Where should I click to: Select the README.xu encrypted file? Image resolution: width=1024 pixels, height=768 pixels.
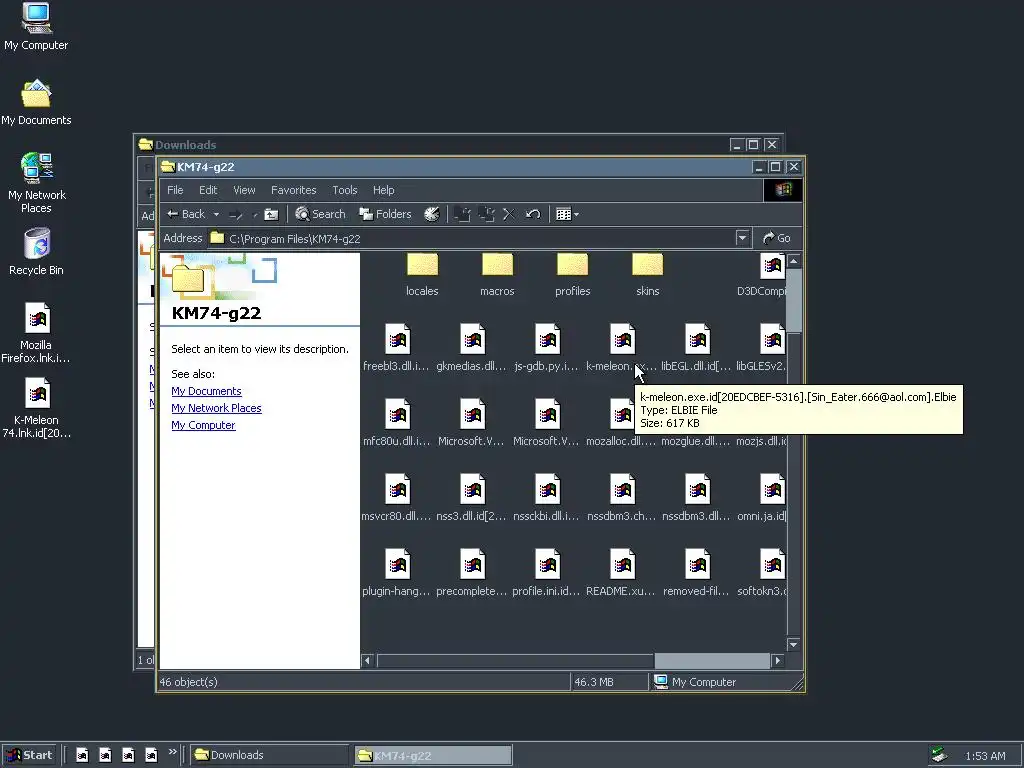point(621,573)
